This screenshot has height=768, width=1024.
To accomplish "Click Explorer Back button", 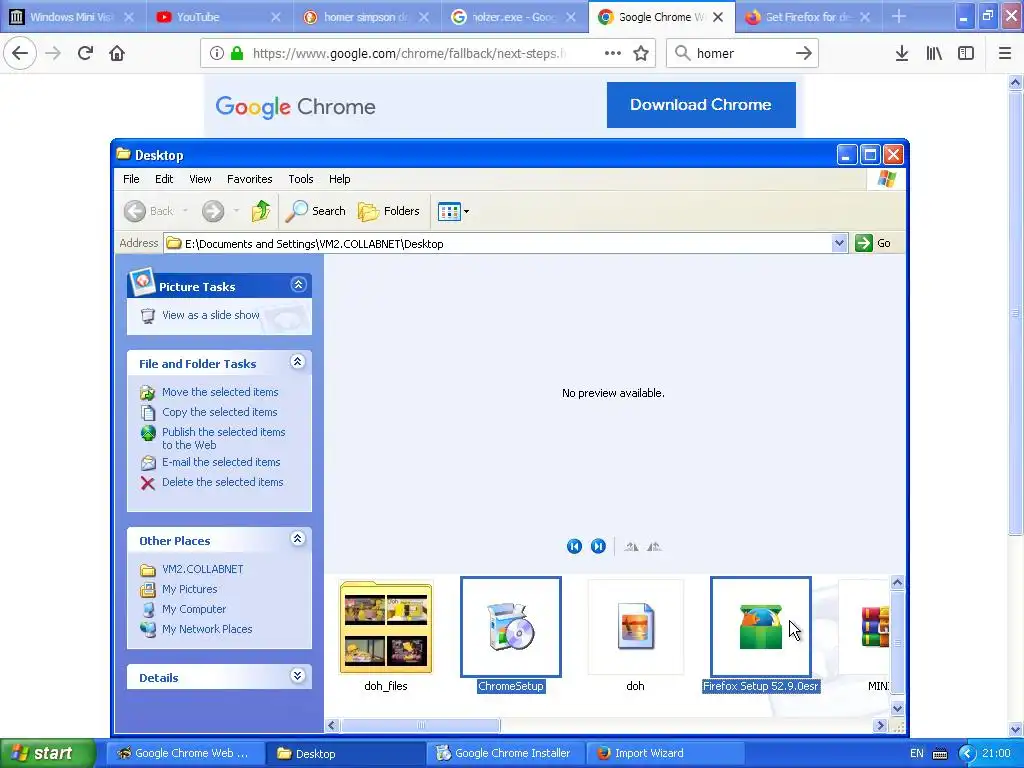I will (x=149, y=211).
